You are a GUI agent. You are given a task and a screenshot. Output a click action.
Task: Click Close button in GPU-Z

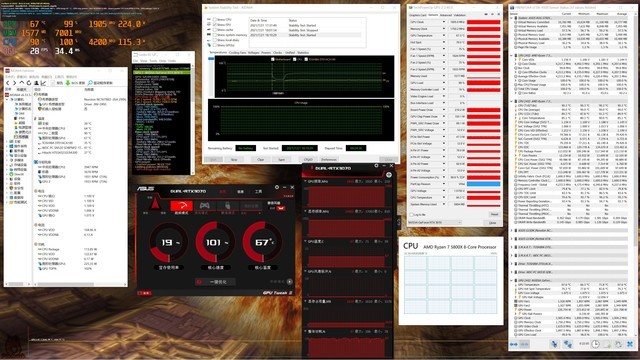[493, 223]
